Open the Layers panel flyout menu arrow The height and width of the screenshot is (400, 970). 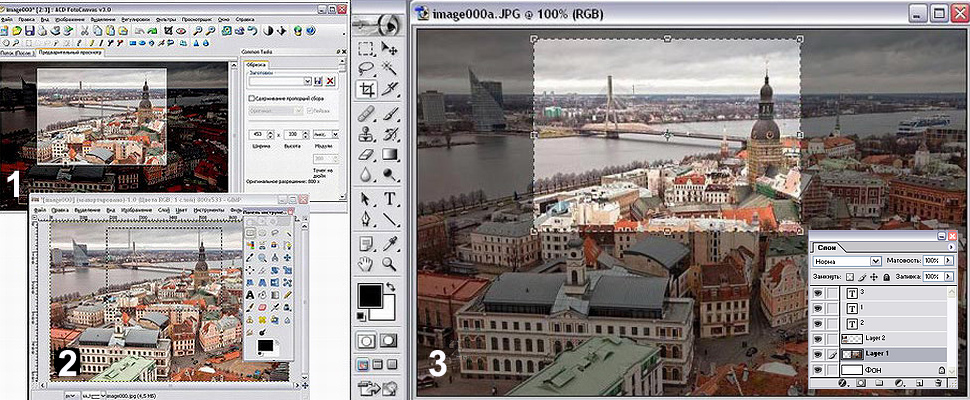[x=951, y=247]
